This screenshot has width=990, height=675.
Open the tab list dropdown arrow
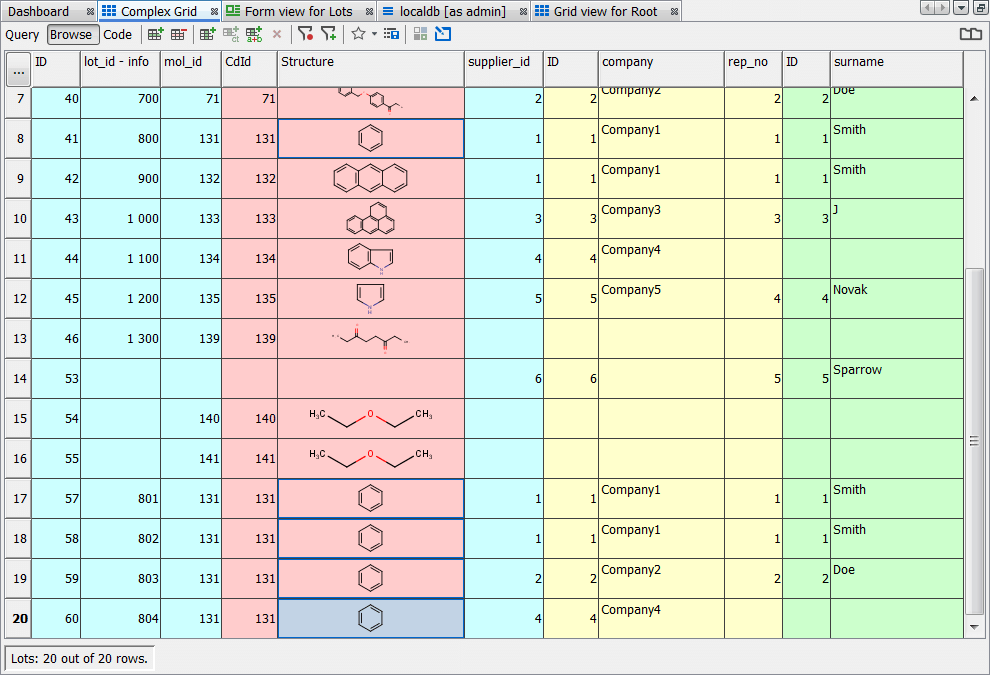pos(960,8)
